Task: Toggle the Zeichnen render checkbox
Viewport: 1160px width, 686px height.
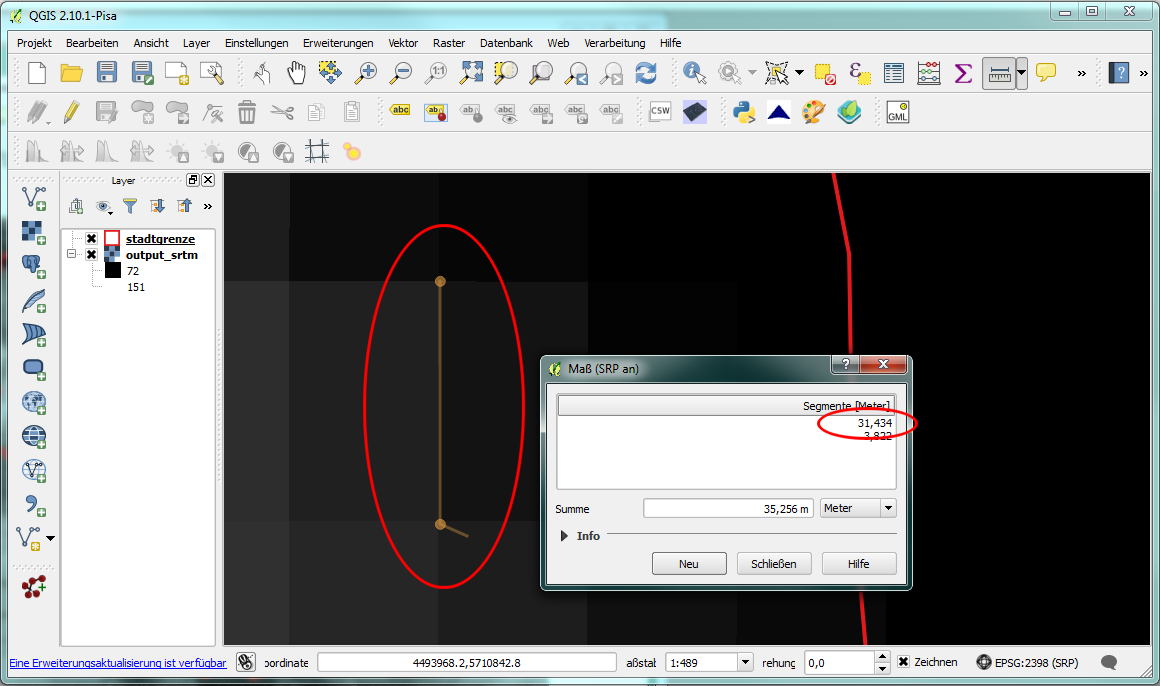Action: (x=903, y=662)
